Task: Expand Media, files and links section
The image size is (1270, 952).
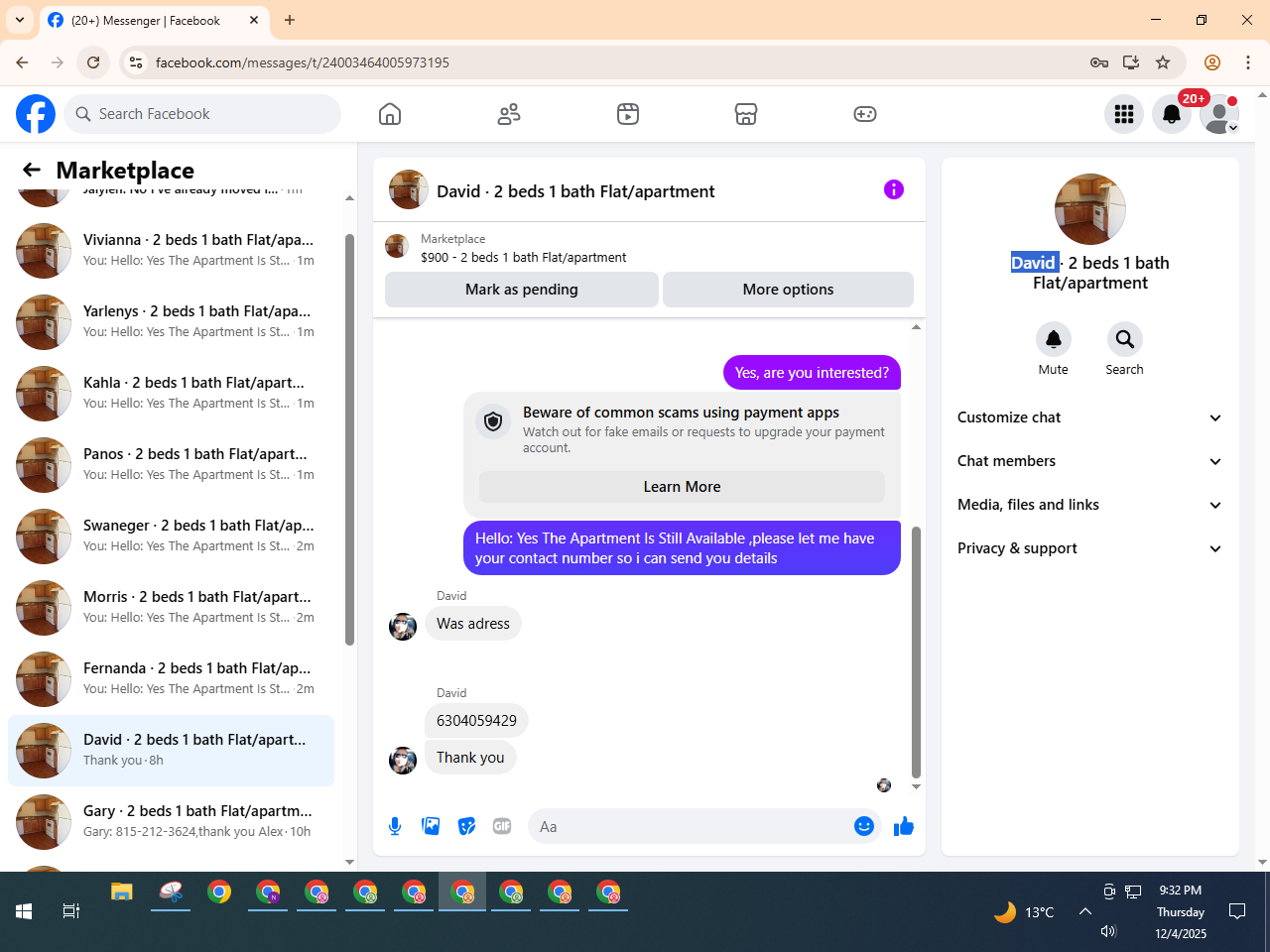Action: [1089, 505]
